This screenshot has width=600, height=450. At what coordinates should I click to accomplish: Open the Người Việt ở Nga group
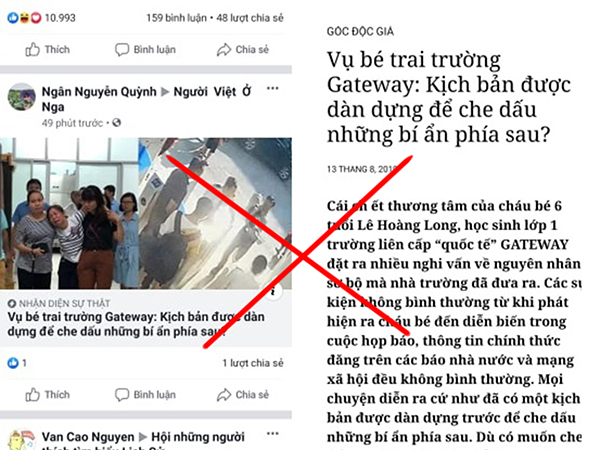(x=147, y=99)
